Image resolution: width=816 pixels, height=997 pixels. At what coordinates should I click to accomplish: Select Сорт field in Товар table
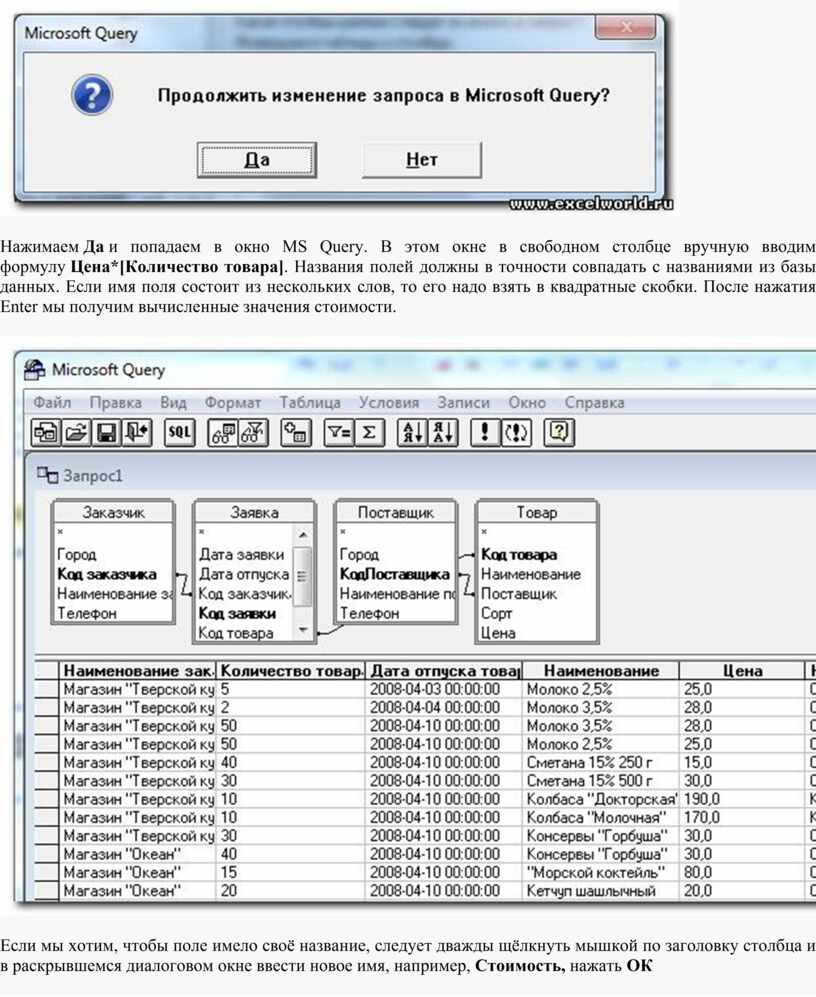(x=496, y=614)
